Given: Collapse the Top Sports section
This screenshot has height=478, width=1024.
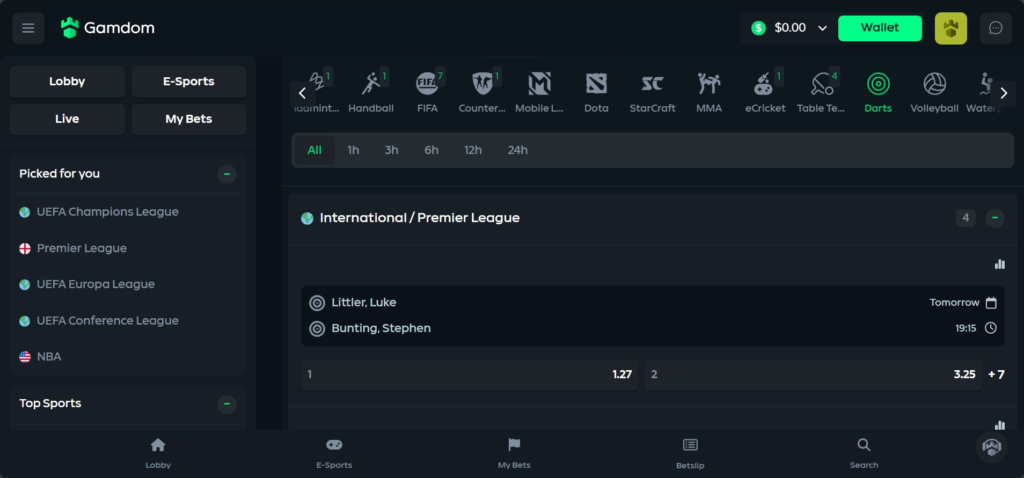Looking at the screenshot, I should pyautogui.click(x=227, y=404).
